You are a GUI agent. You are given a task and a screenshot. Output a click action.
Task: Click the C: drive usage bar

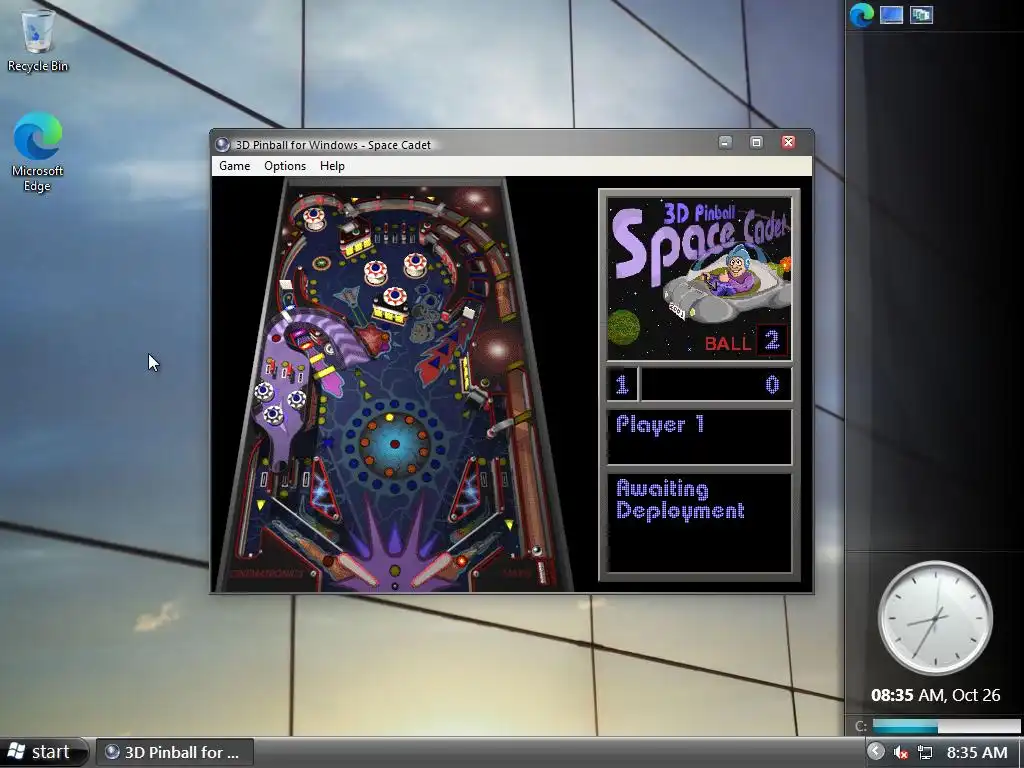point(946,726)
